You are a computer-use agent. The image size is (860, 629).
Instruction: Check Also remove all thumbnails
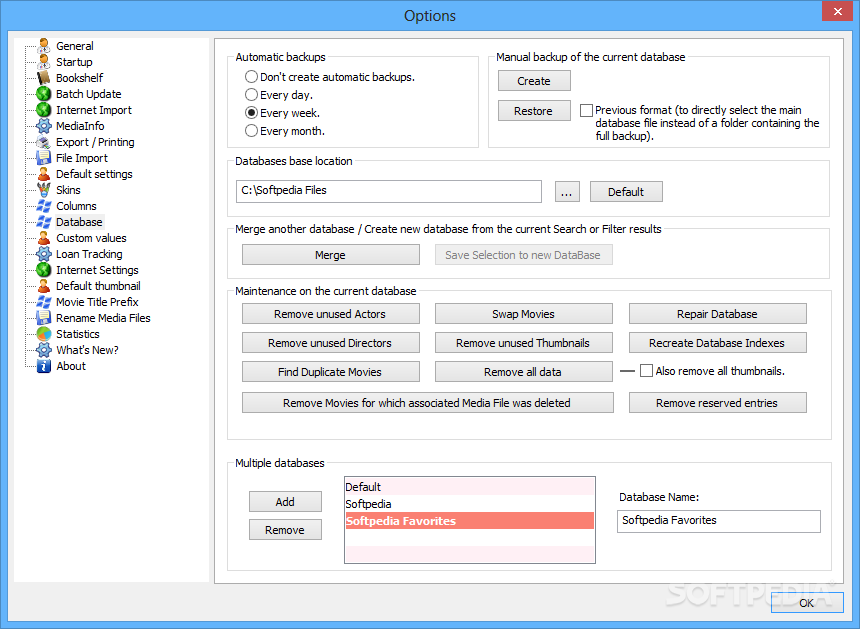(647, 371)
